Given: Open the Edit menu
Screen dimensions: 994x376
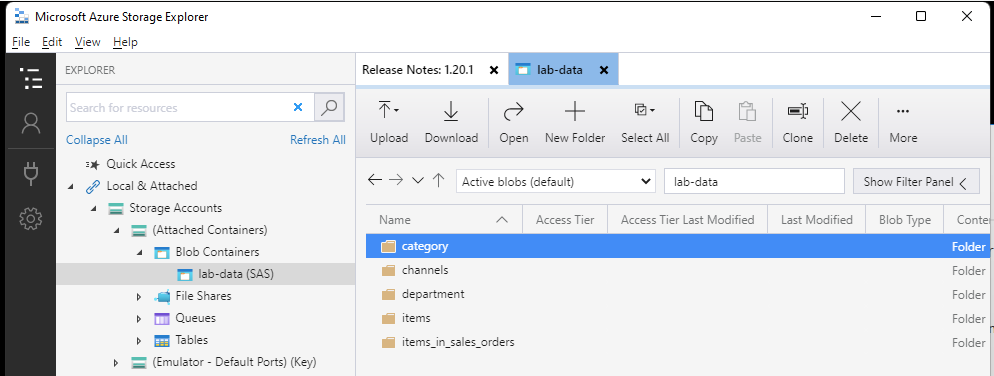Looking at the screenshot, I should pyautogui.click(x=52, y=42).
